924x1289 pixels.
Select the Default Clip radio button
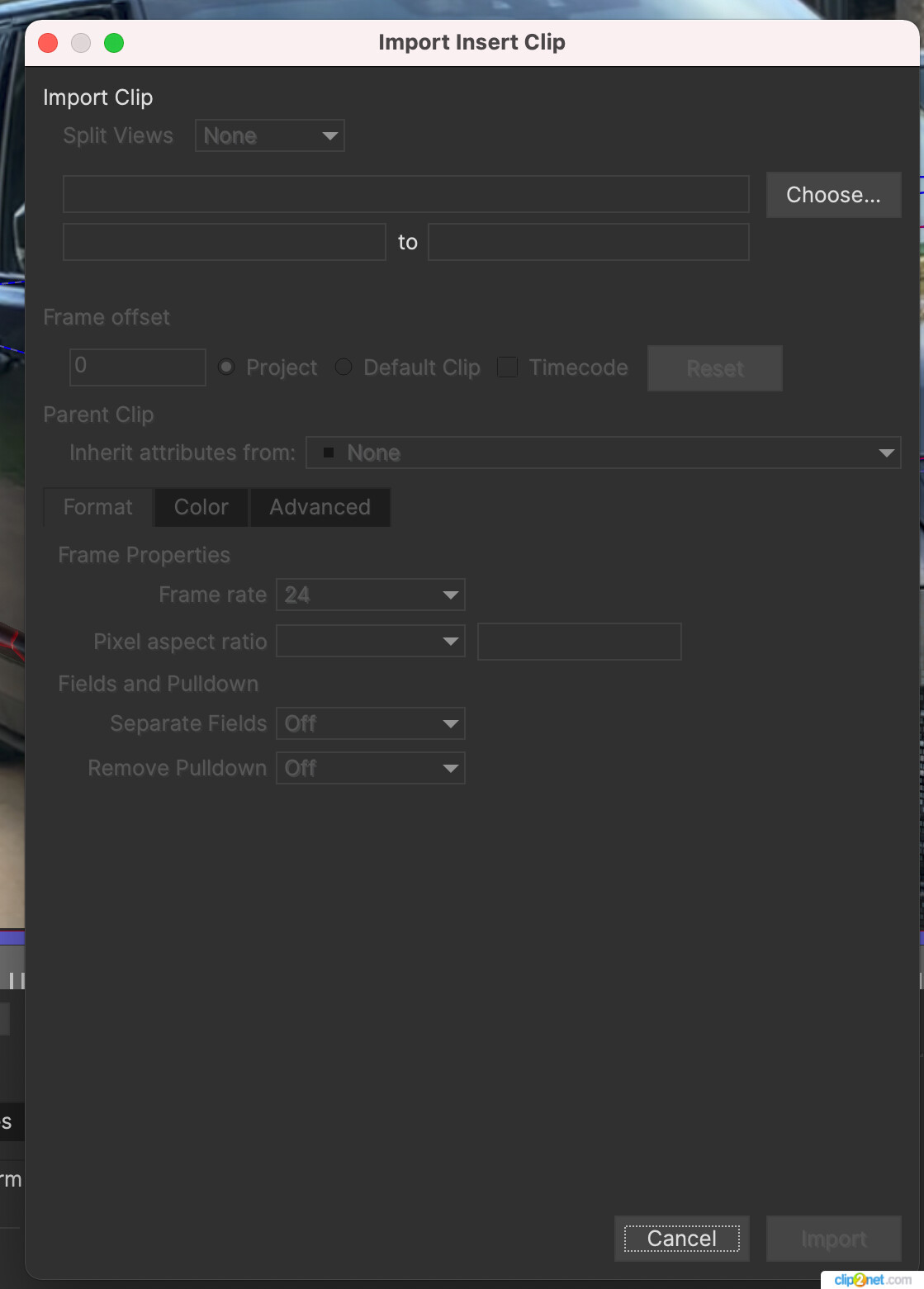tap(344, 367)
